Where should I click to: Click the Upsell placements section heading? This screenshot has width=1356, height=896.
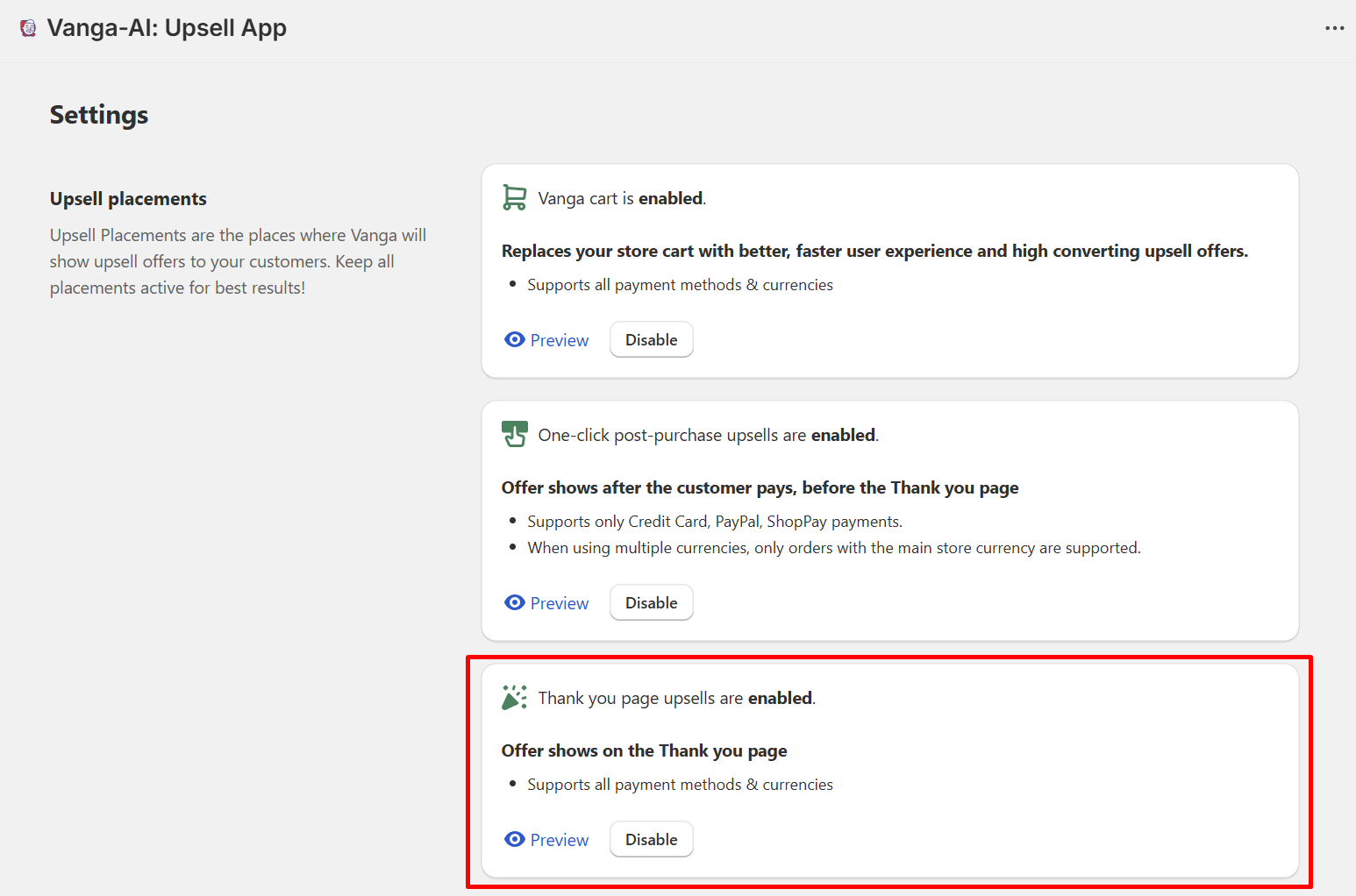(128, 199)
